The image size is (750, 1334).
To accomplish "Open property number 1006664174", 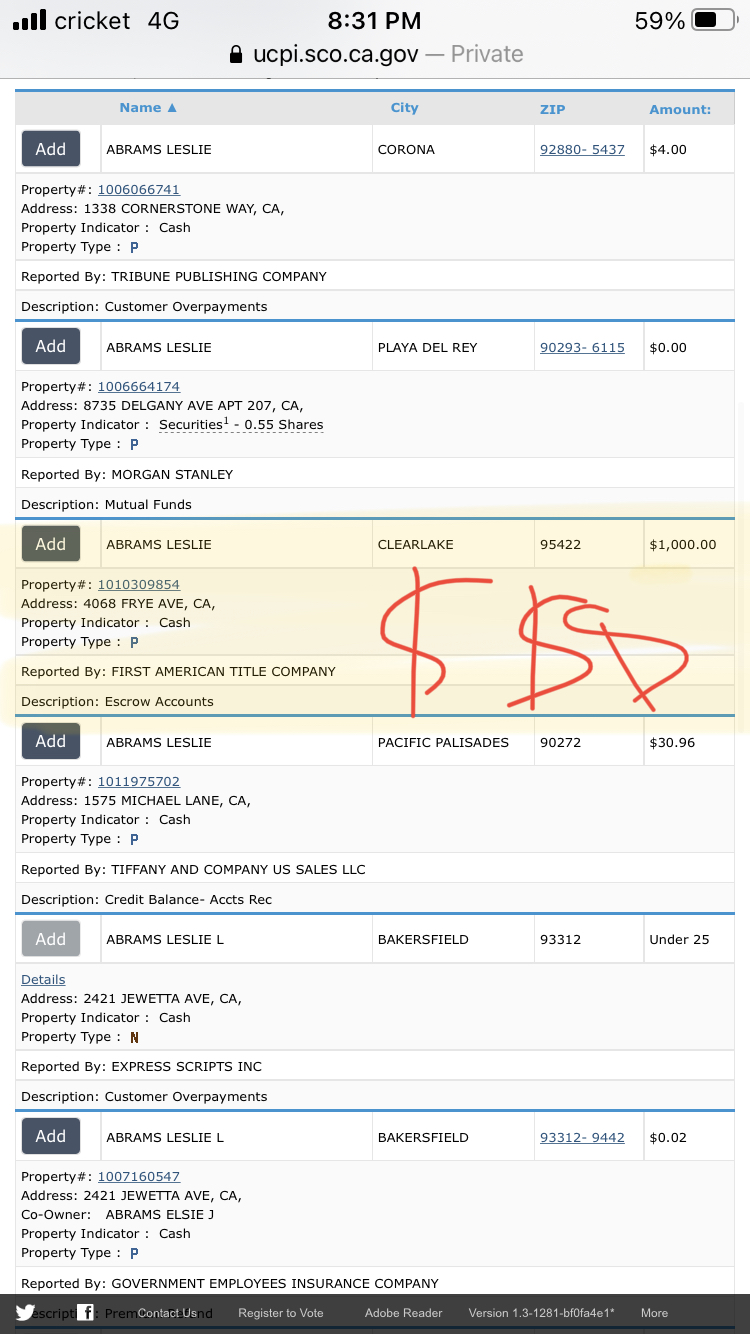I will click(138, 386).
